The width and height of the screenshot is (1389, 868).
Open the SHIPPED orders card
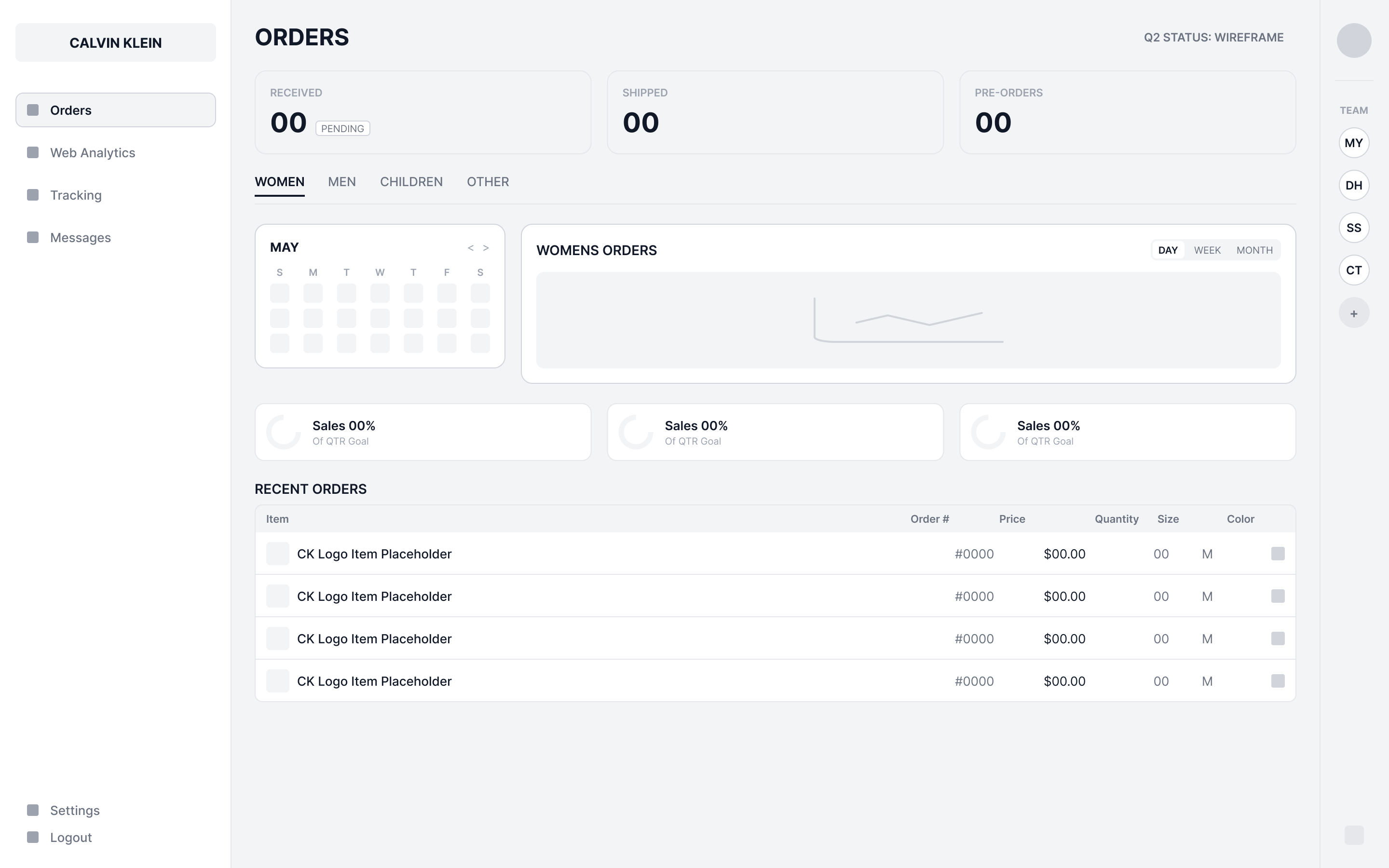(x=775, y=112)
